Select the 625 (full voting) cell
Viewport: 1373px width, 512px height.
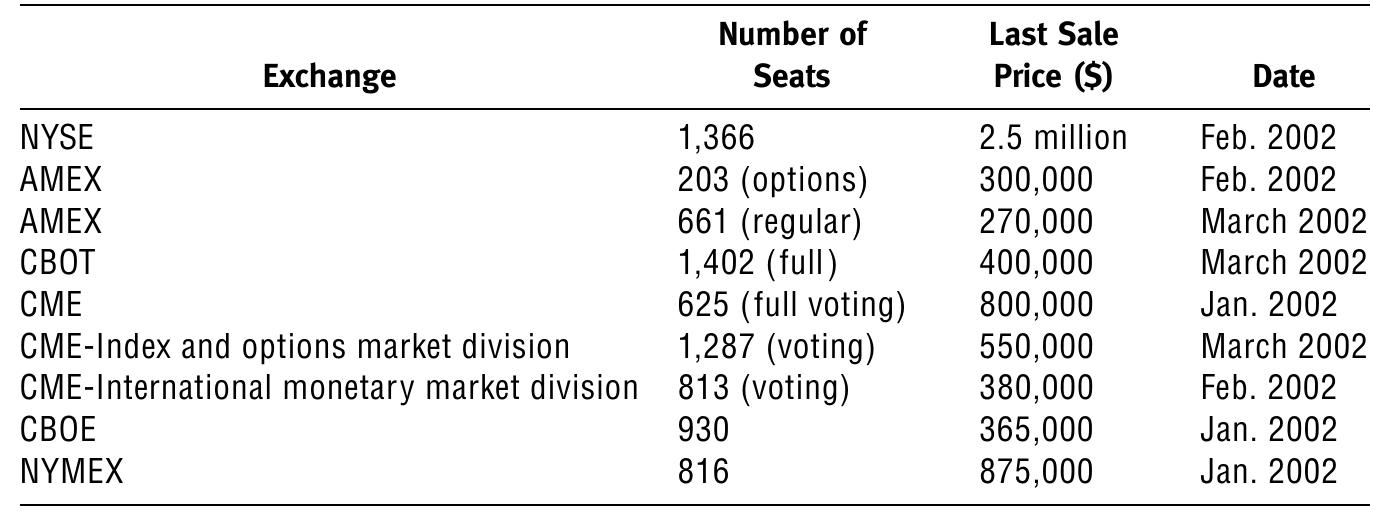pos(791,304)
